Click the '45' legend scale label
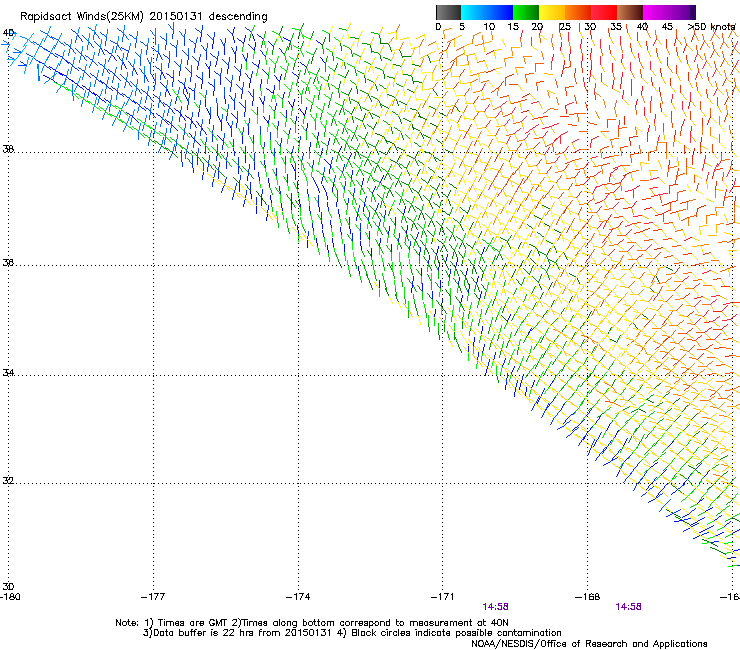 coord(667,27)
